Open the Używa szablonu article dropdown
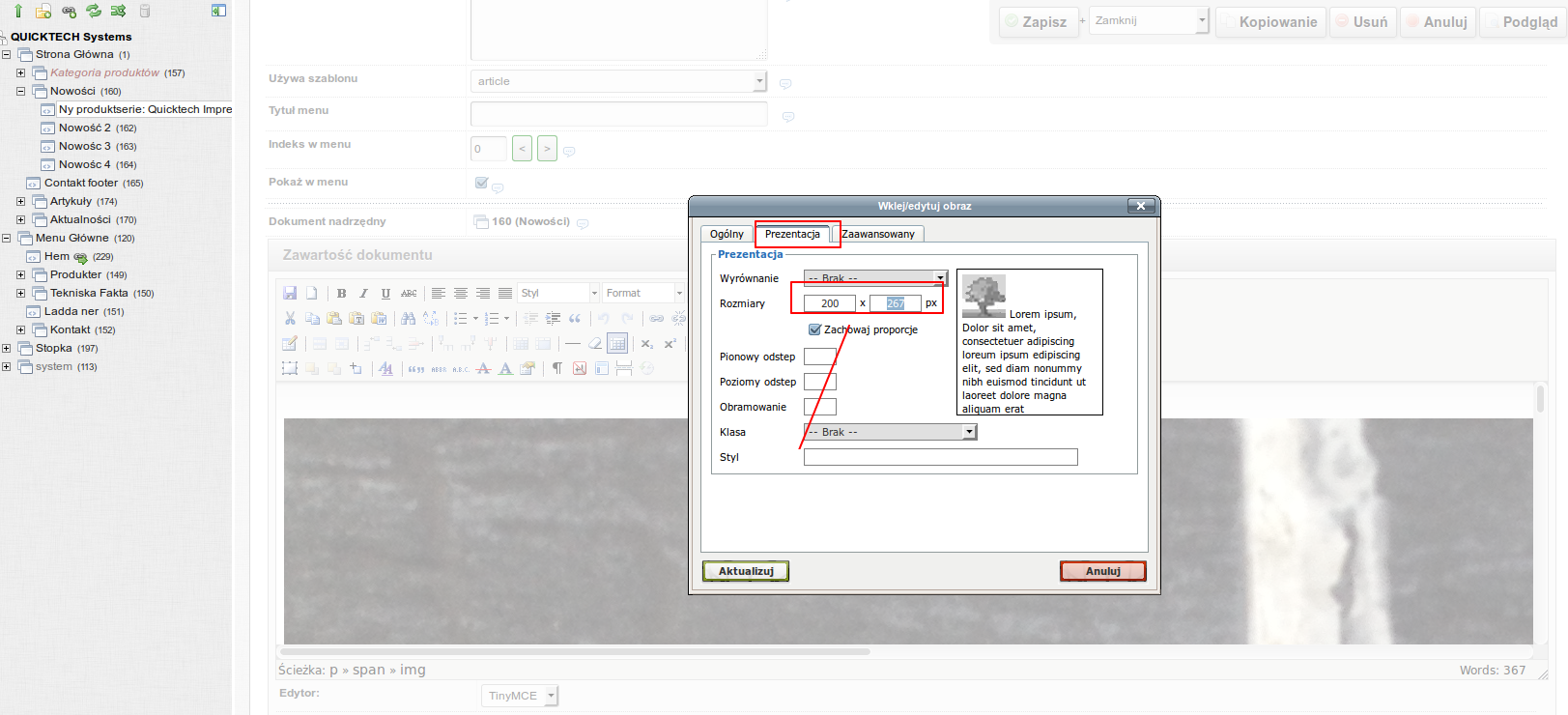1568x715 pixels. 618,81
